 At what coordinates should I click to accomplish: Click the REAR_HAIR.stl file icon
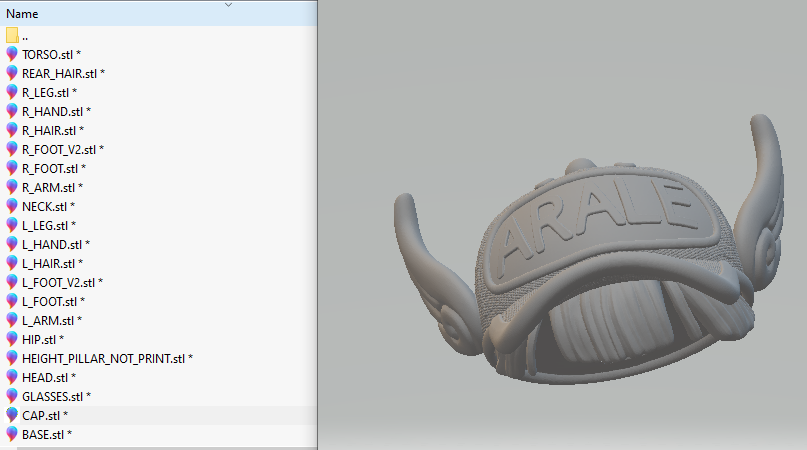coord(12,74)
